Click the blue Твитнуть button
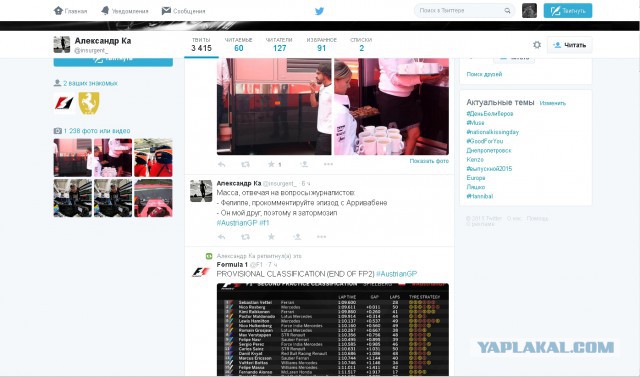640x377 pixels. pos(568,11)
